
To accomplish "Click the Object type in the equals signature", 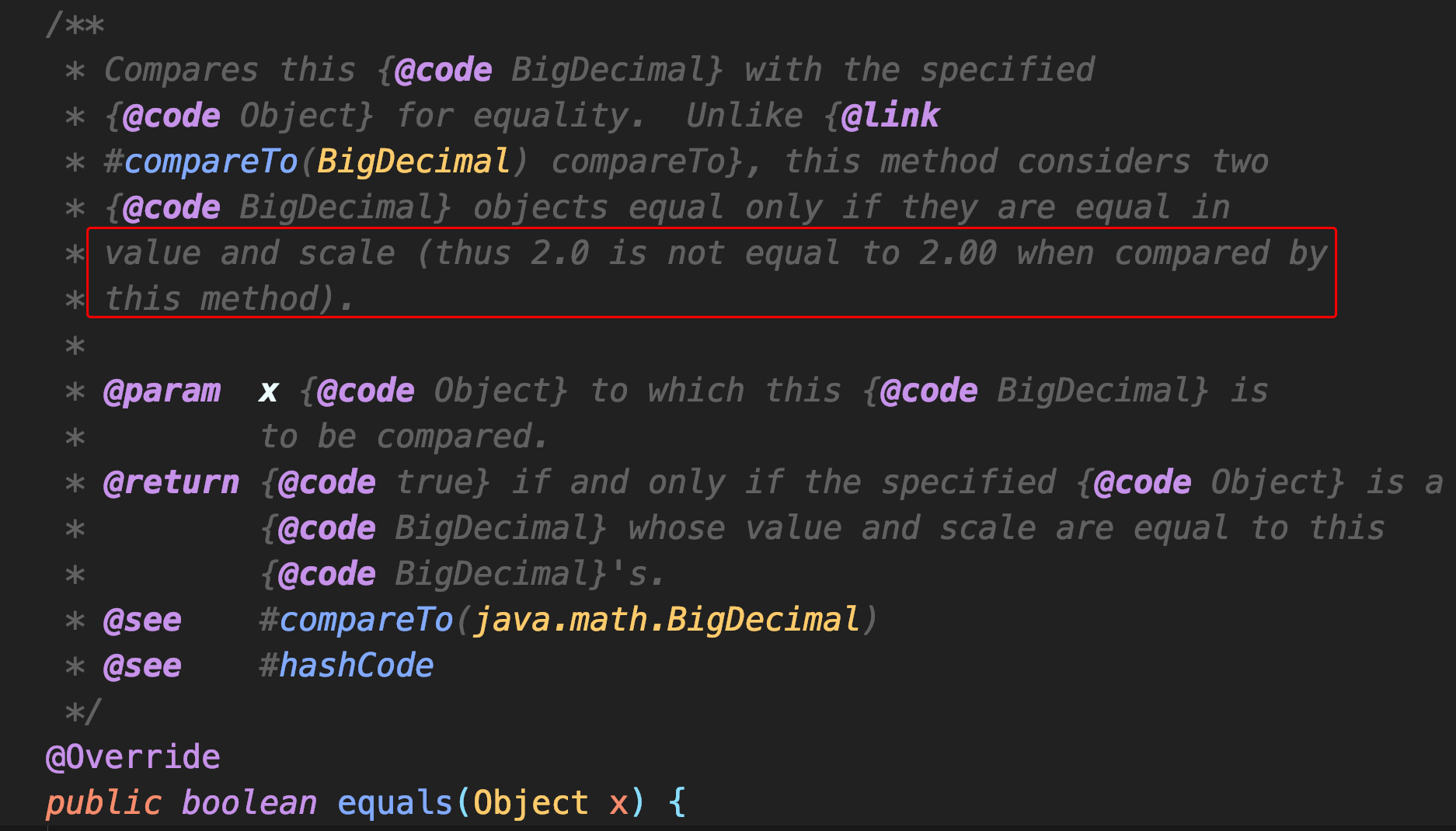I will point(531,803).
